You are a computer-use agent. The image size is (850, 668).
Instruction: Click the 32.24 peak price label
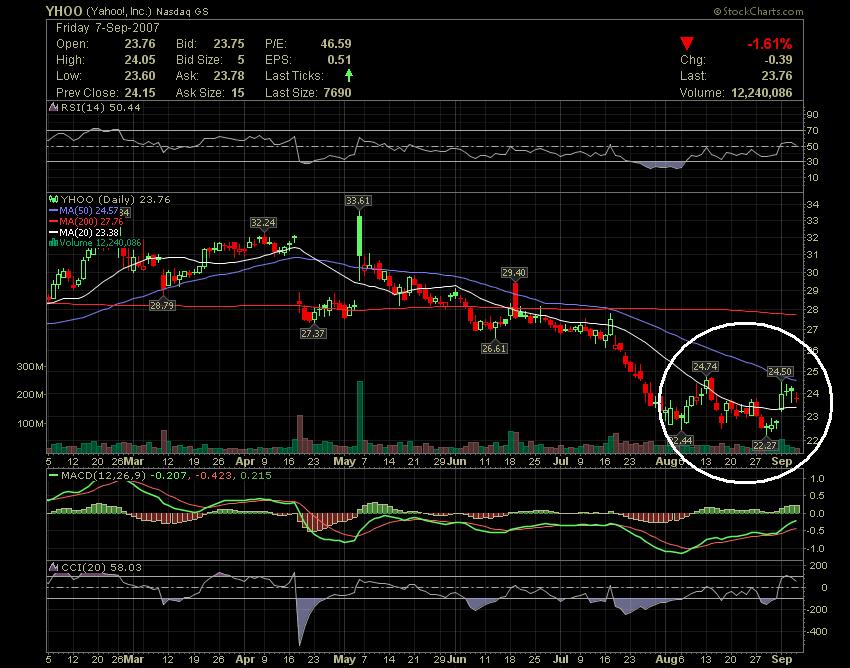(263, 222)
